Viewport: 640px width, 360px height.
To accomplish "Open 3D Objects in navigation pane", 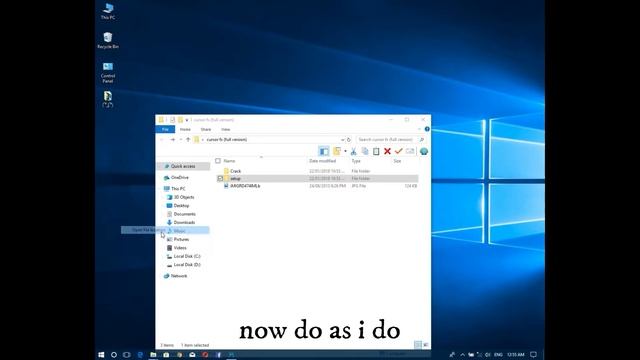I will coord(184,197).
